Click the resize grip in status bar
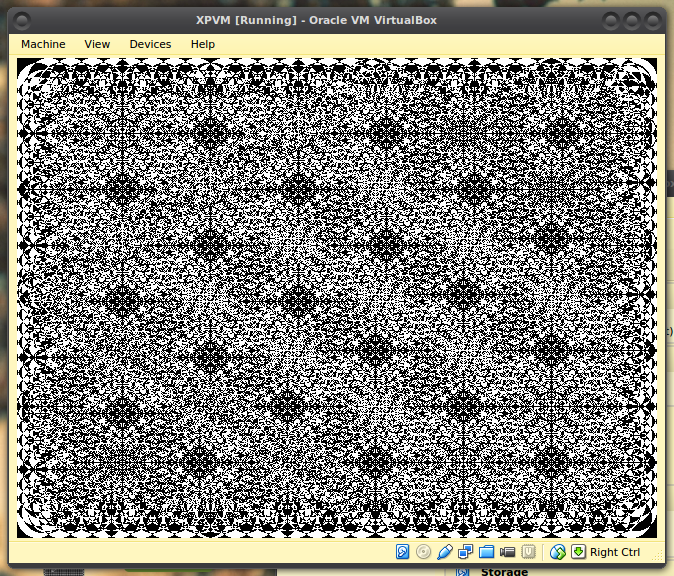The height and width of the screenshot is (576, 674). pyautogui.click(x=657, y=555)
